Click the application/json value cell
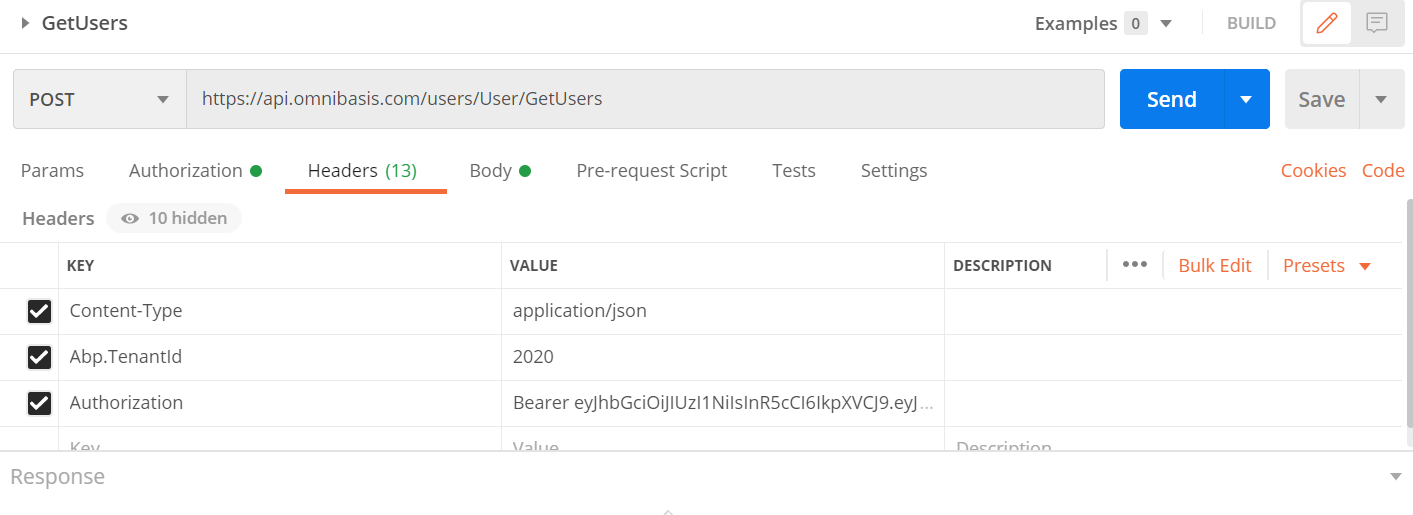Viewport: 1413px width, 515px height. [723, 311]
